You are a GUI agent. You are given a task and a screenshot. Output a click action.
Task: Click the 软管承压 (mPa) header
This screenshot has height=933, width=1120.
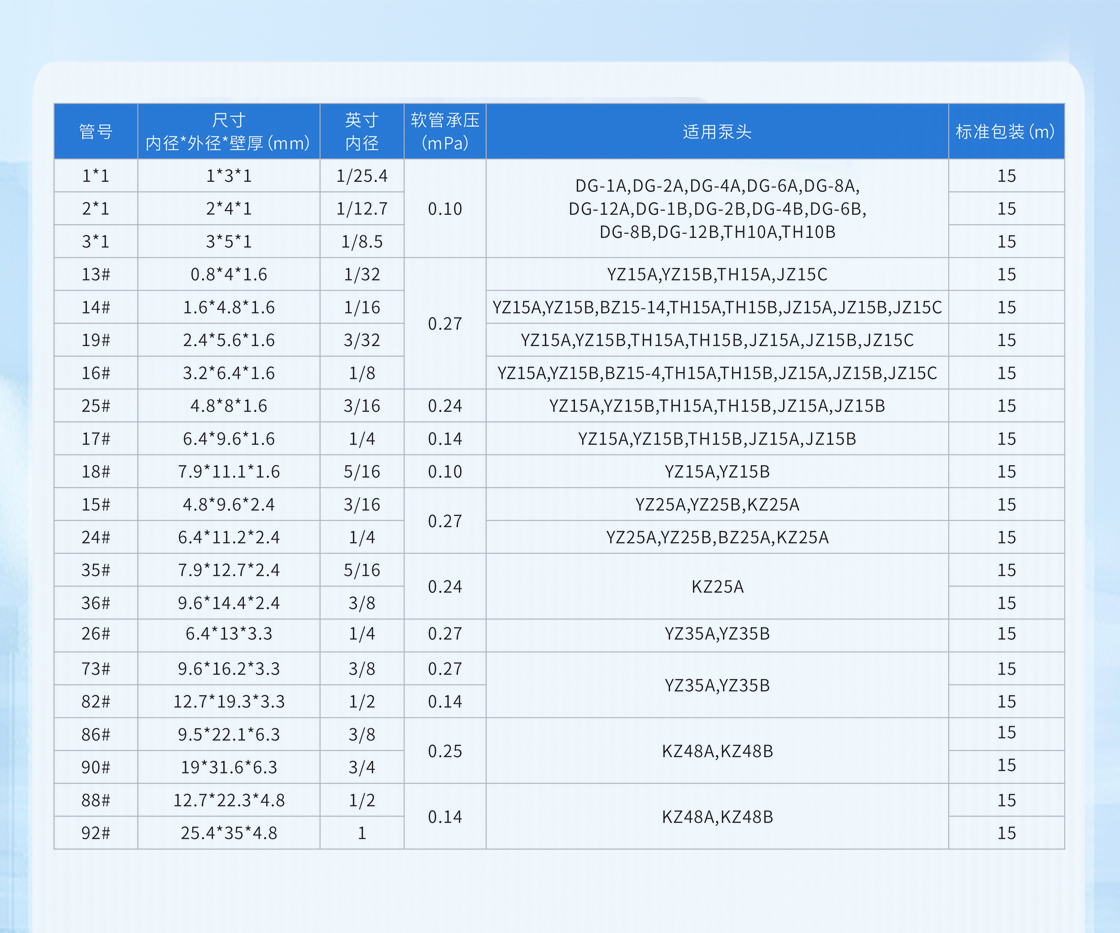[x=445, y=131]
